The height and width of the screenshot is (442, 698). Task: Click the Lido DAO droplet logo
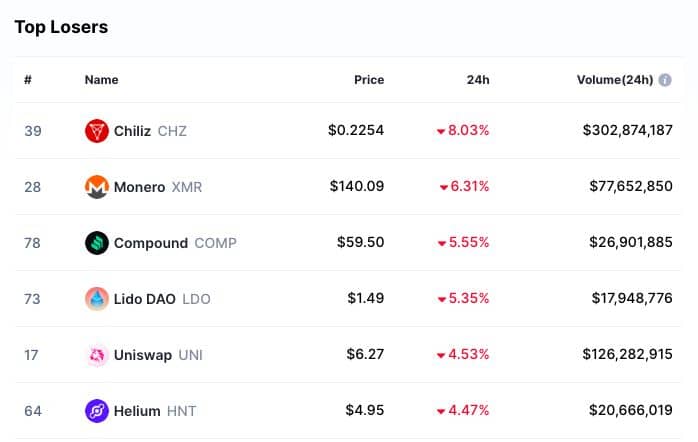pyautogui.click(x=97, y=299)
